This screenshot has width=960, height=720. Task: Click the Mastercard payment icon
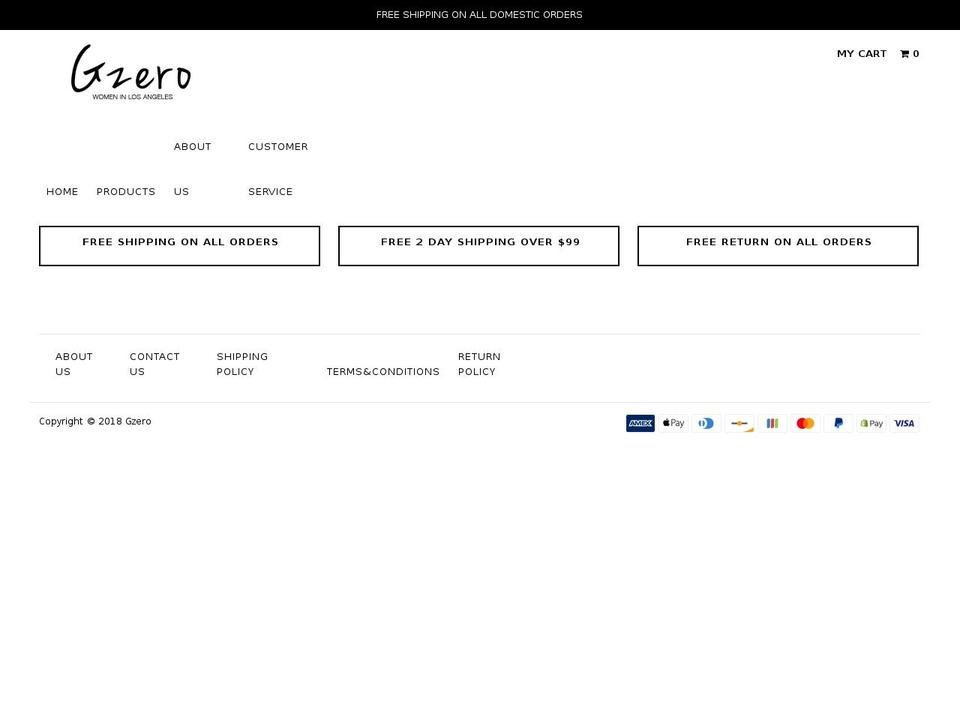point(806,423)
